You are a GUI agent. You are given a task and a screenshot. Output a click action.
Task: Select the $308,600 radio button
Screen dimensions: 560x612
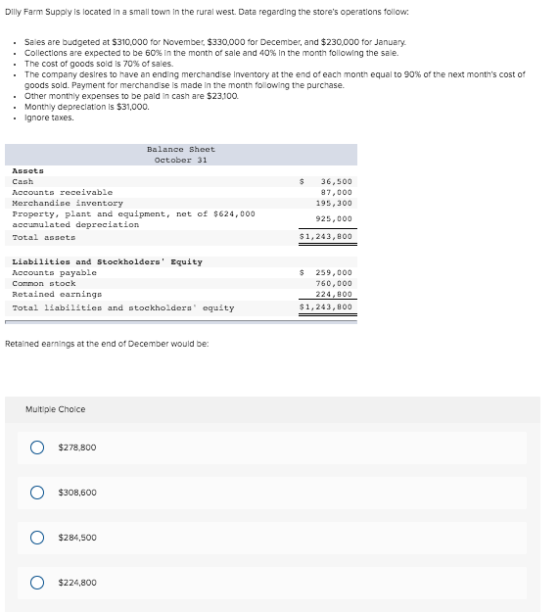pos(37,493)
